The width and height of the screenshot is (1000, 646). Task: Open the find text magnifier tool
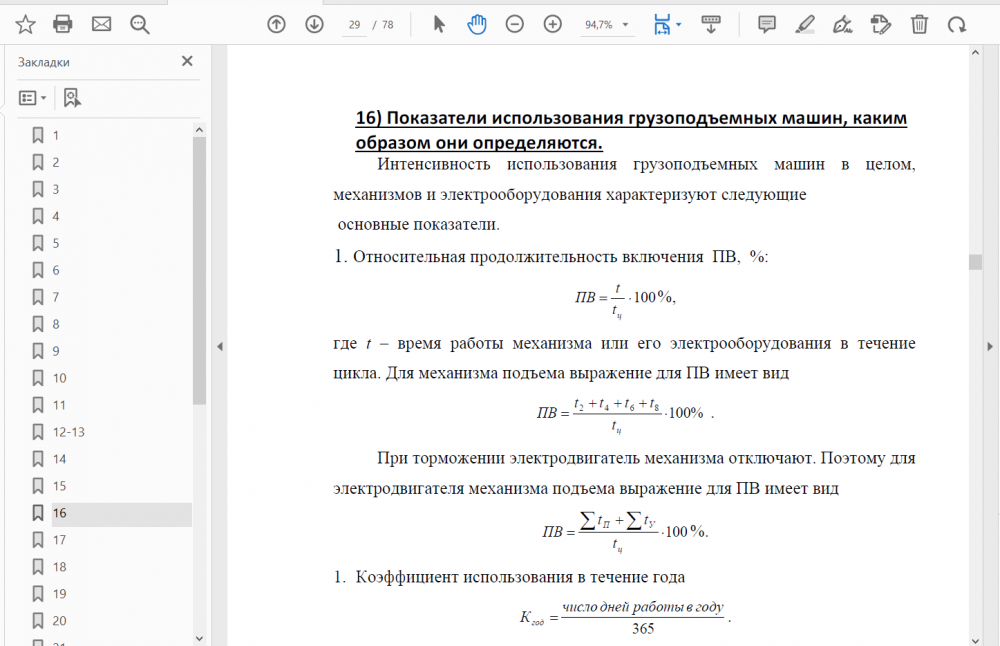click(140, 25)
